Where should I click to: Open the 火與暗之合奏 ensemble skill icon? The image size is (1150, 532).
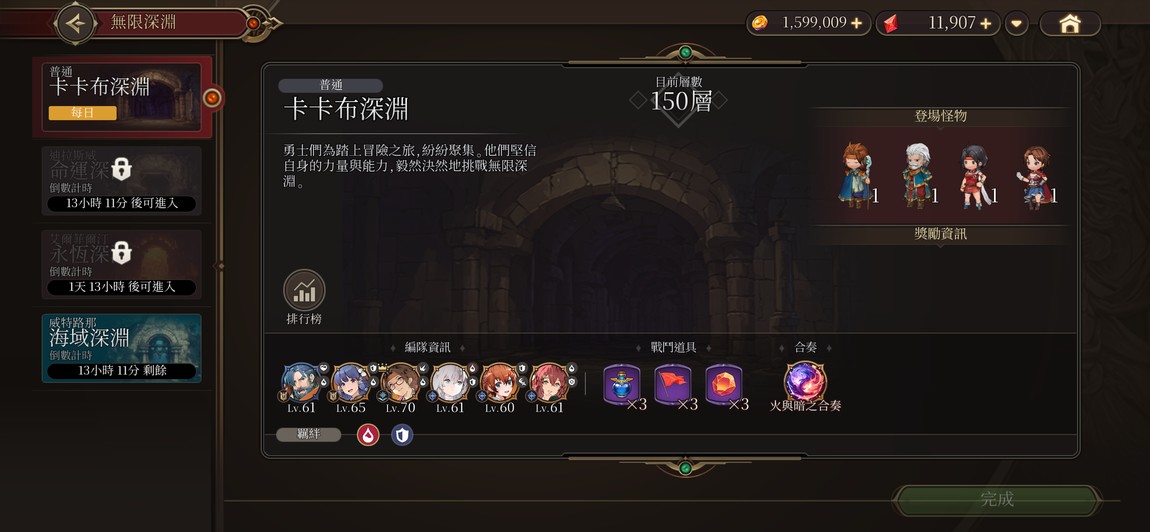805,382
